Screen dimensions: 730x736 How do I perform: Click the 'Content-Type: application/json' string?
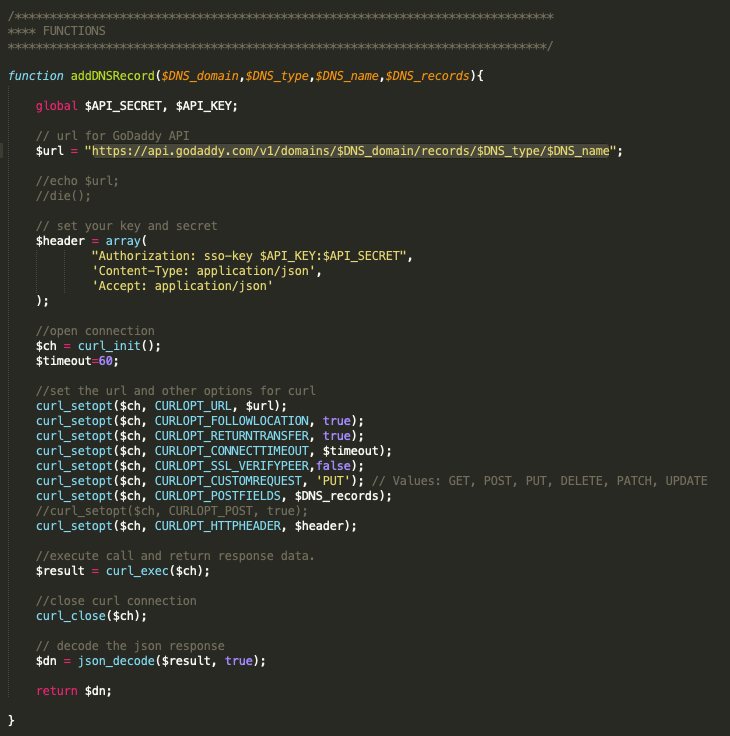(203, 271)
